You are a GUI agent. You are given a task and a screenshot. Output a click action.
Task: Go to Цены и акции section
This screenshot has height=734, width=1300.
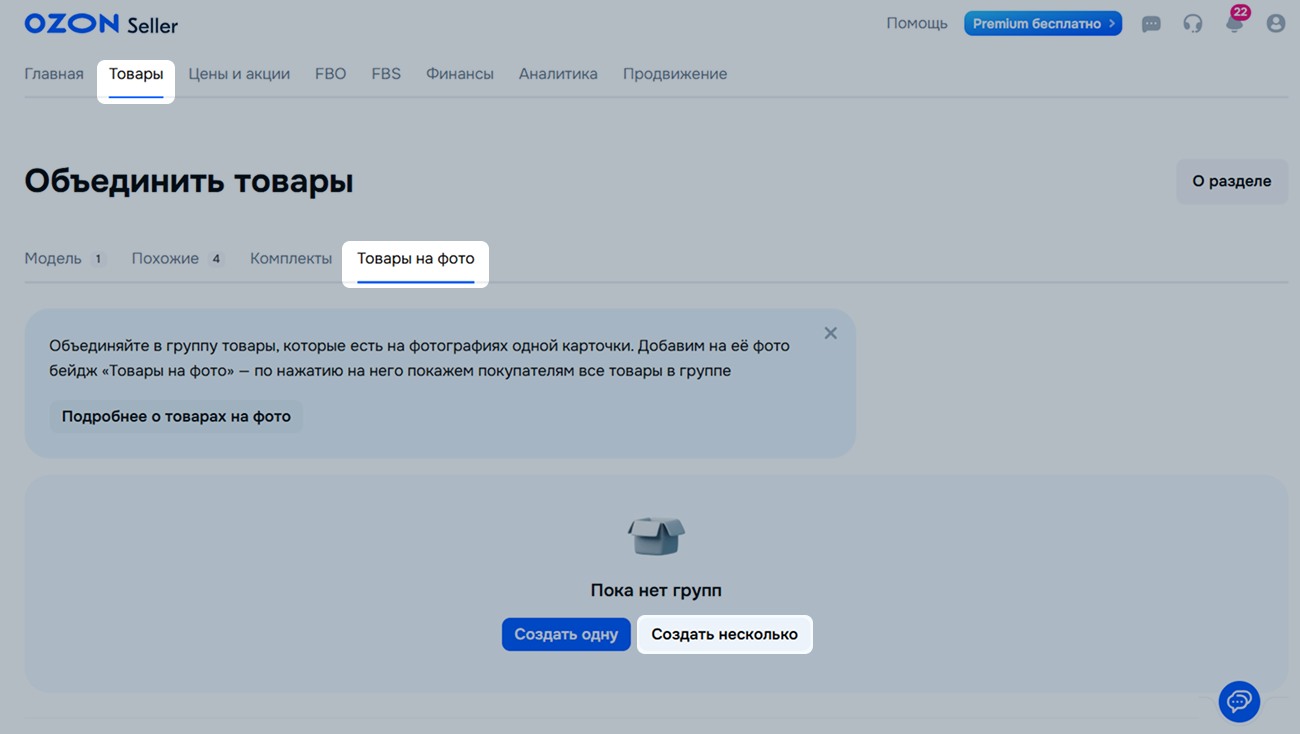(239, 74)
